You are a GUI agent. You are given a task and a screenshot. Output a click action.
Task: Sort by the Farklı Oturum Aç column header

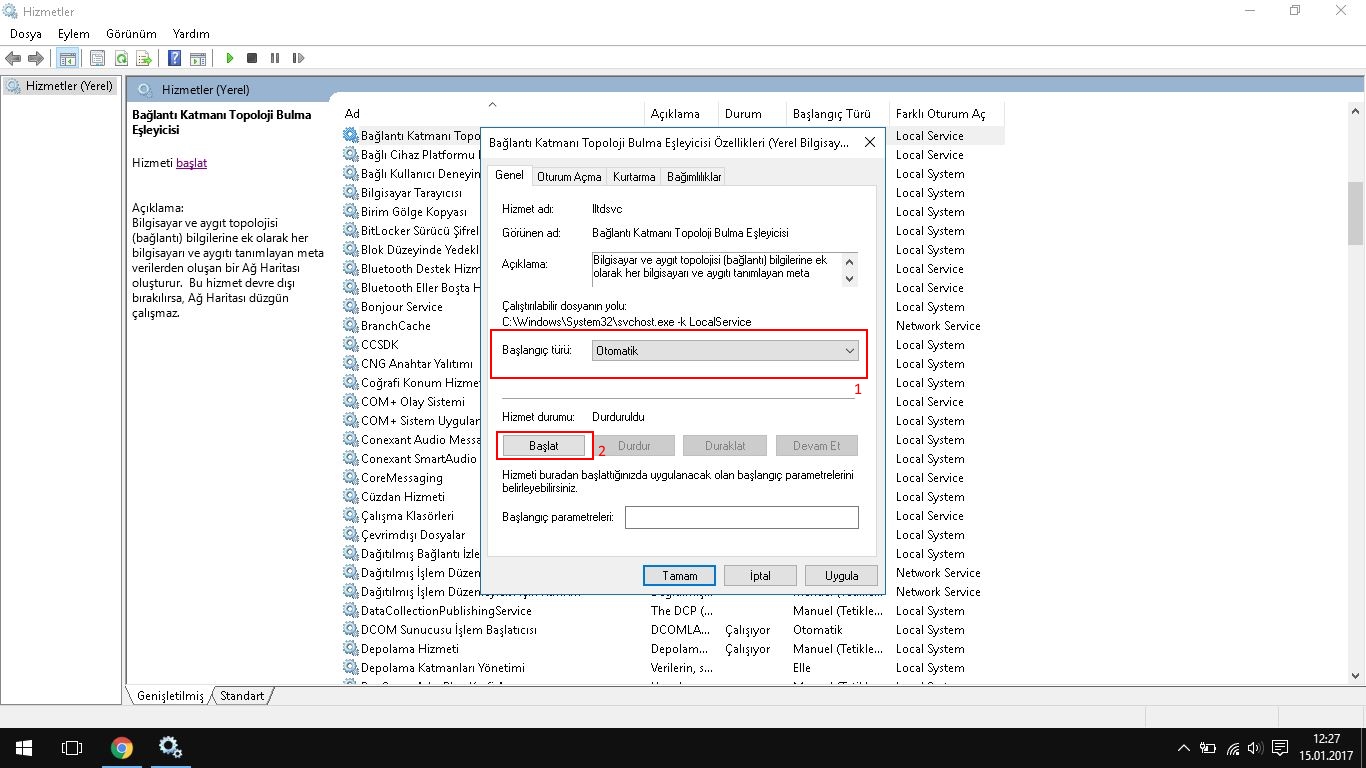(946, 114)
